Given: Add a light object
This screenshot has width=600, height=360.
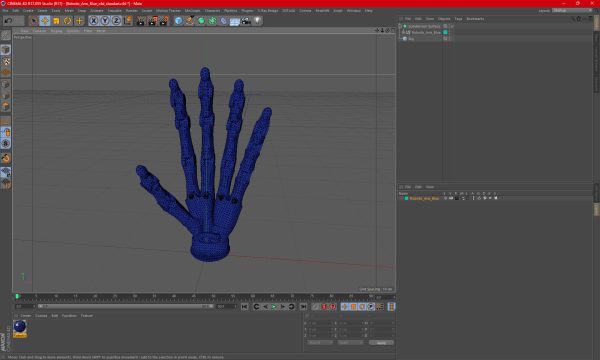Looking at the screenshot, I should click(x=258, y=21).
